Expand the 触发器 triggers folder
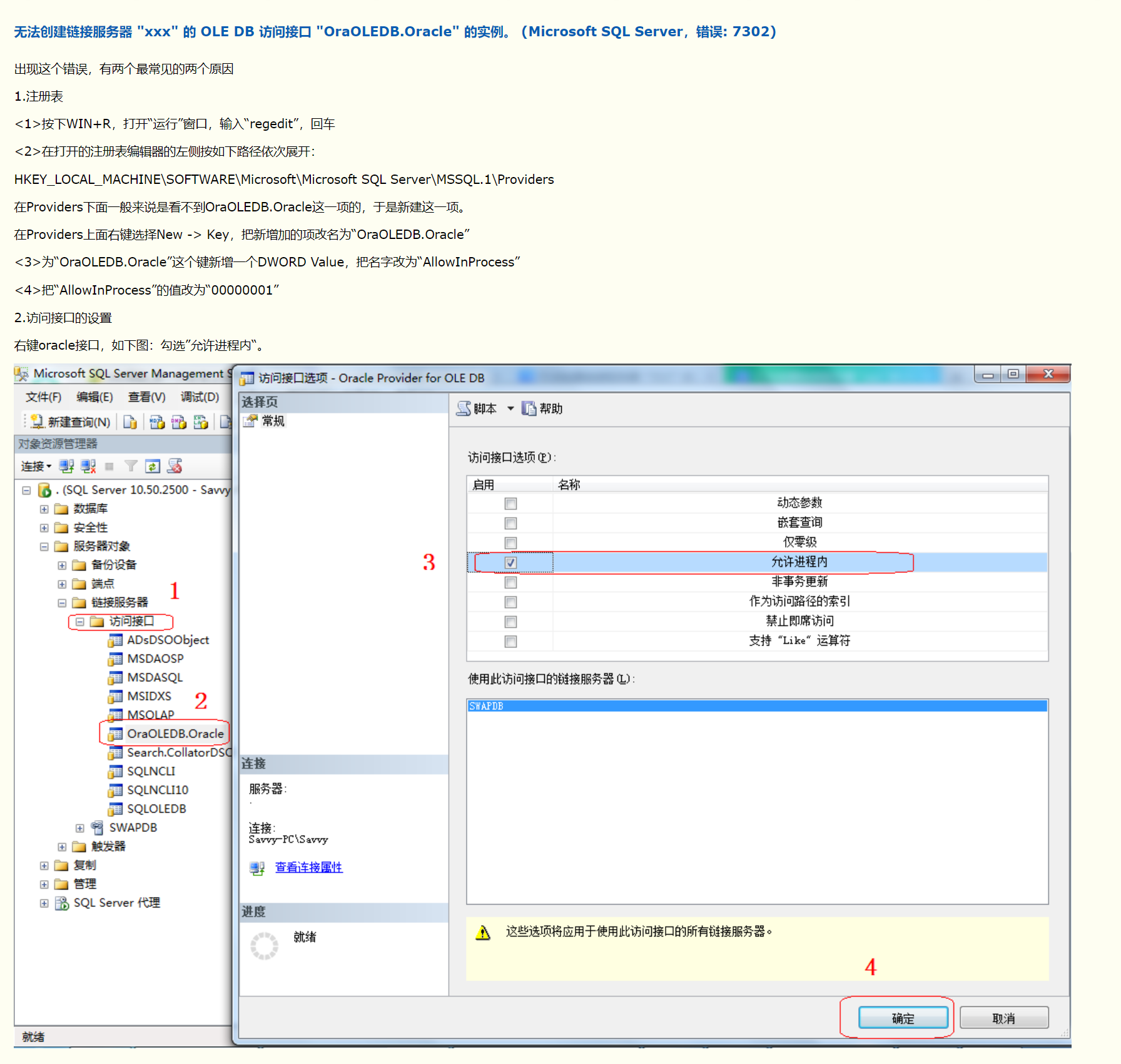The width and height of the screenshot is (1121, 1064). [62, 847]
